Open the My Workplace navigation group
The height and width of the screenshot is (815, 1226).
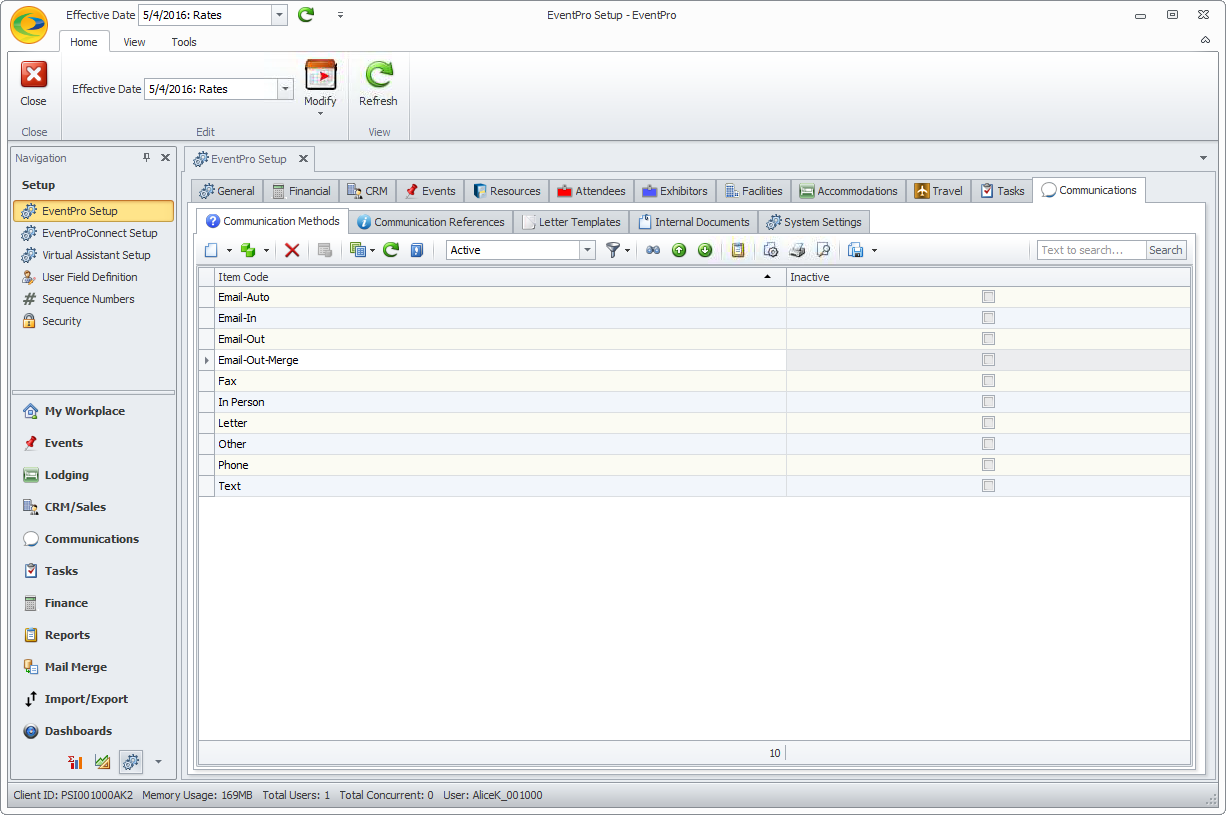click(x=94, y=411)
